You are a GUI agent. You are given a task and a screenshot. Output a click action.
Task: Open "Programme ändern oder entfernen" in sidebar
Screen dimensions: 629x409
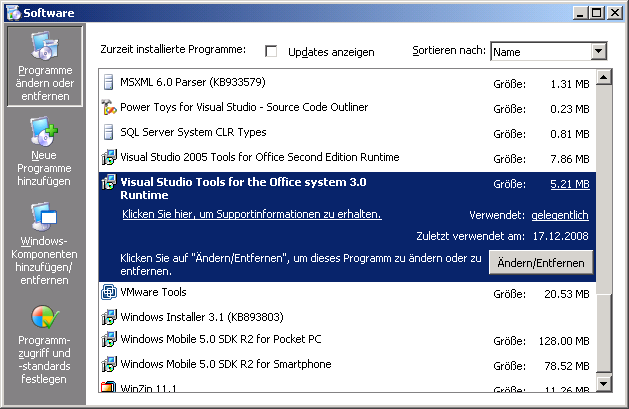(45, 65)
